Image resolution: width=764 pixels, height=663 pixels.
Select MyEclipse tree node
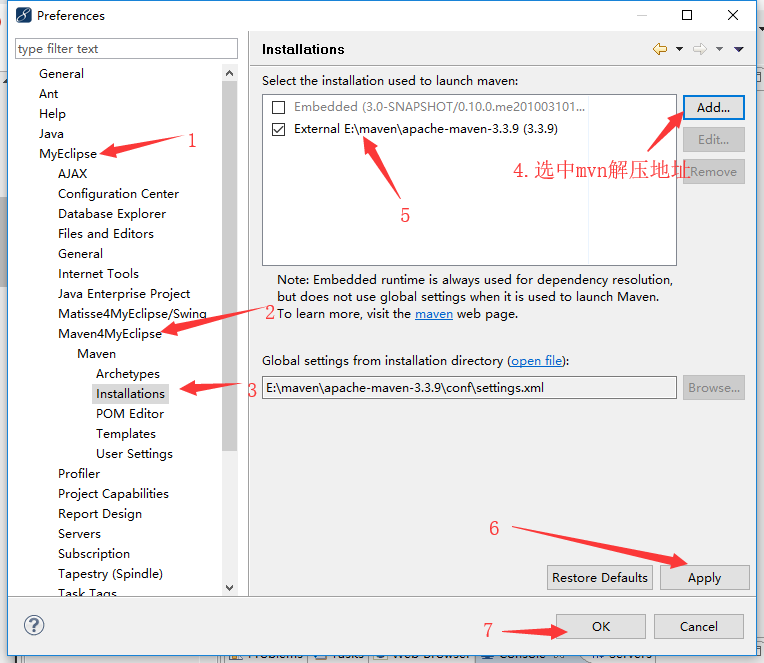[68, 153]
